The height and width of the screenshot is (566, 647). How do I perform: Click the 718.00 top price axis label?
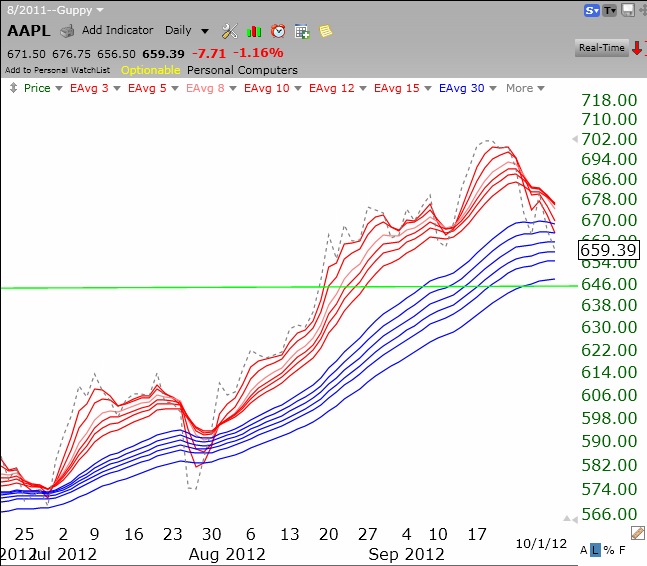click(609, 100)
